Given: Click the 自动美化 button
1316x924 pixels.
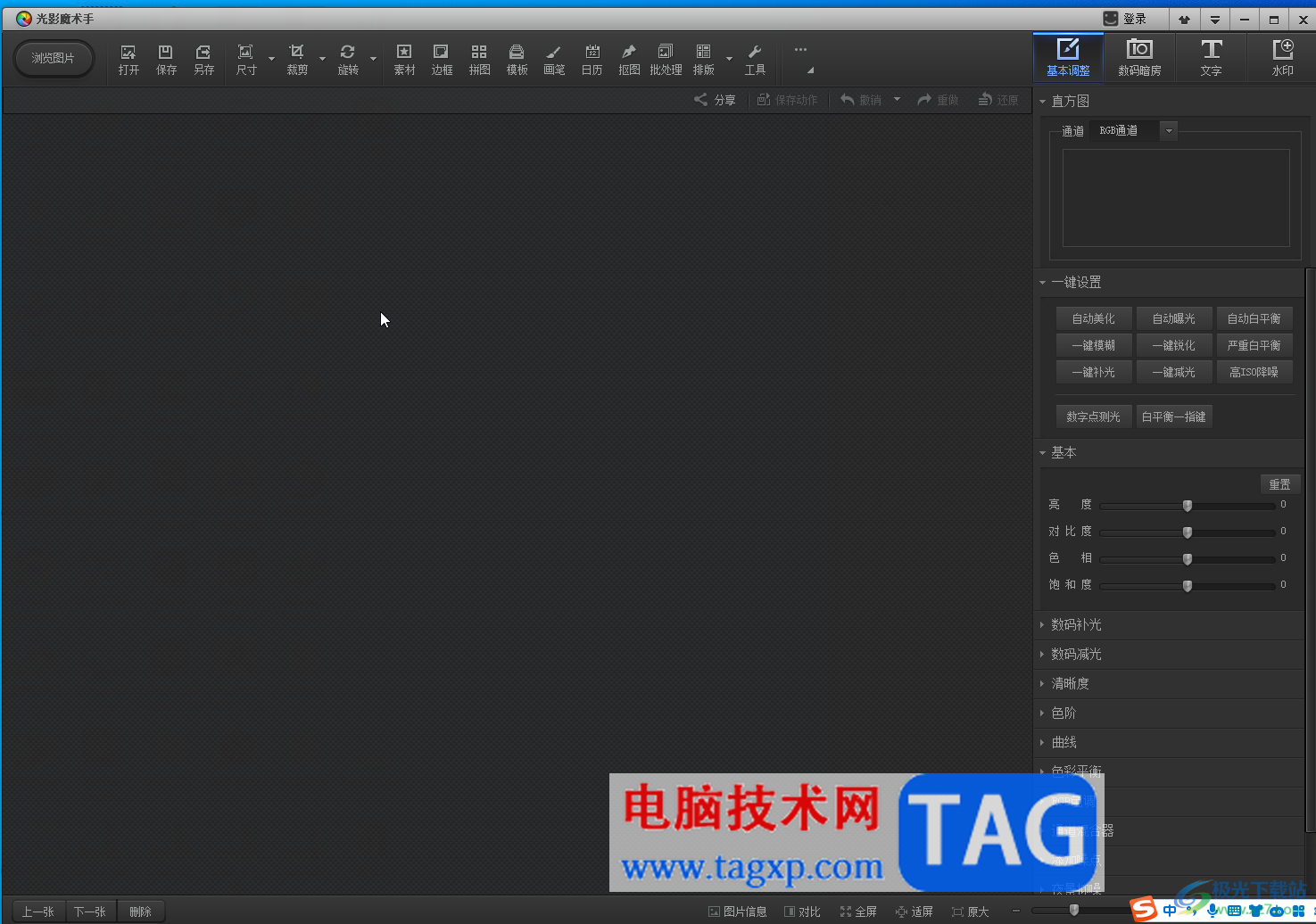Looking at the screenshot, I should [x=1094, y=318].
